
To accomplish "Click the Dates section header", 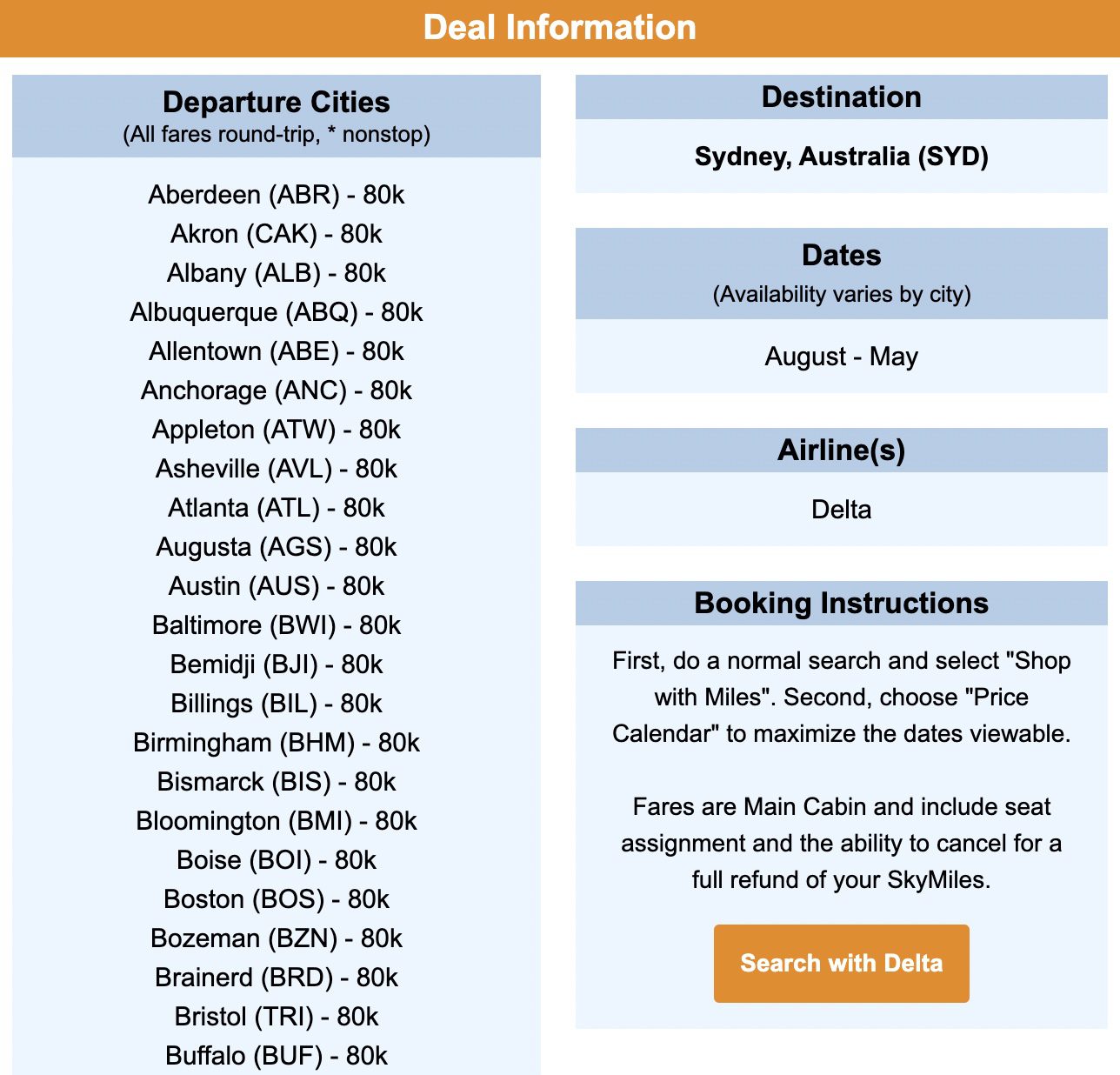I will [x=840, y=256].
